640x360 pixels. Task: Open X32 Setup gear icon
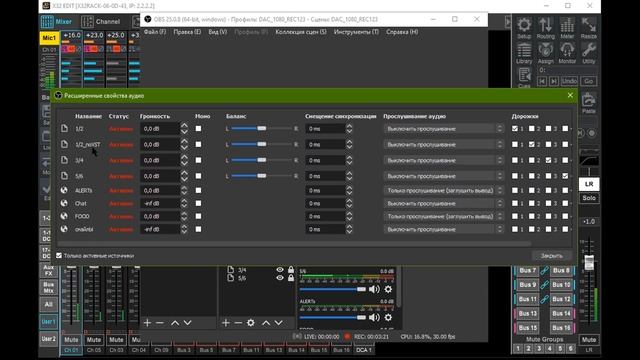[x=524, y=28]
